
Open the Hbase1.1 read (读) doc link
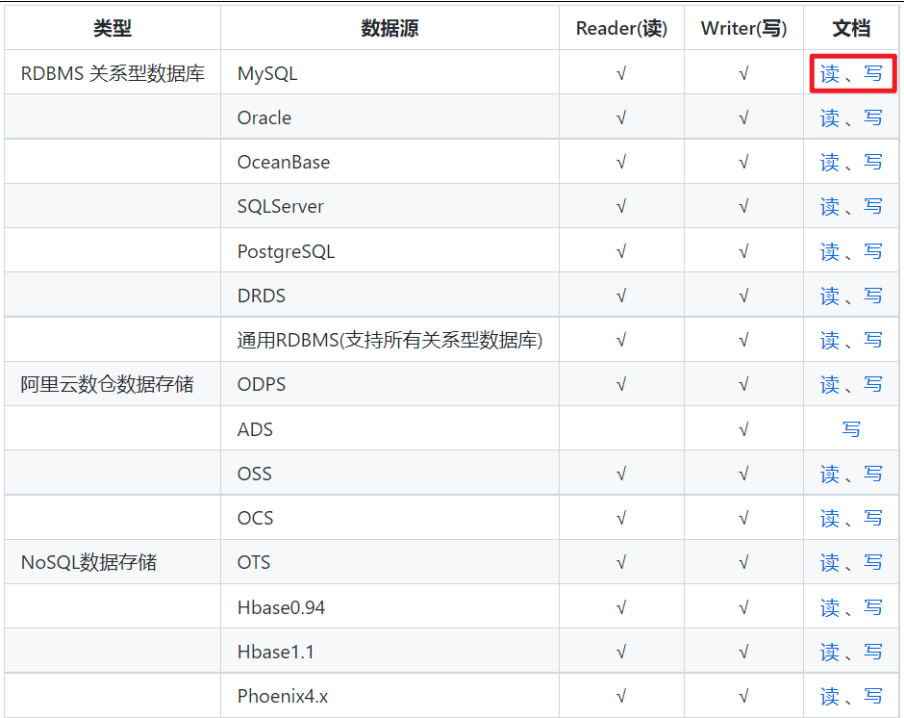coord(830,652)
